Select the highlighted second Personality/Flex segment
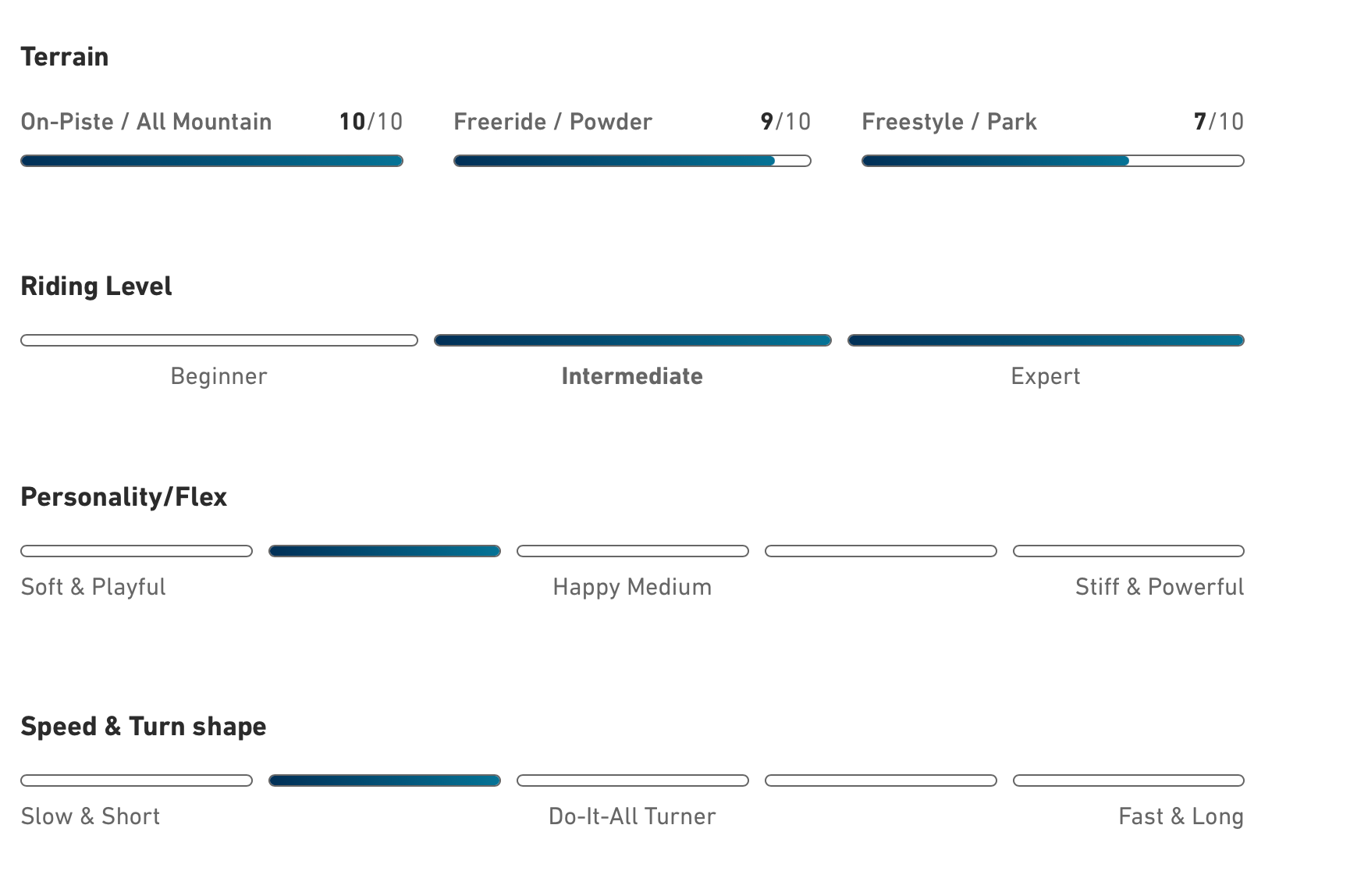Image resolution: width=1350 pixels, height=896 pixels. tap(385, 551)
